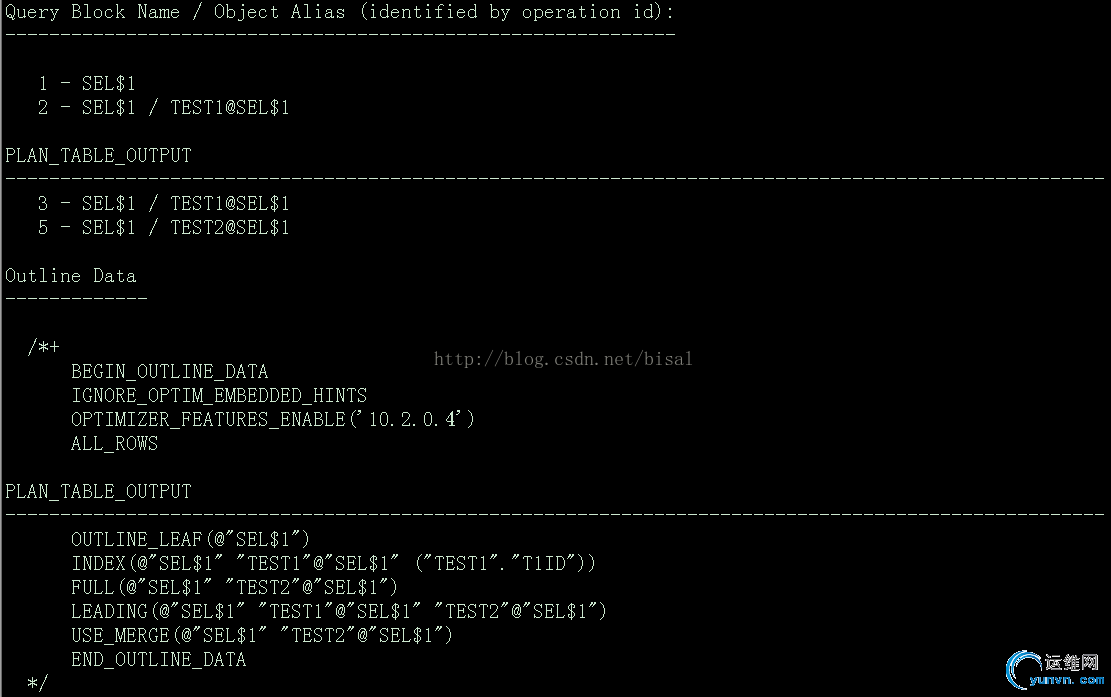Click the LEADING hint line
The image size is (1111, 697).
[338, 612]
